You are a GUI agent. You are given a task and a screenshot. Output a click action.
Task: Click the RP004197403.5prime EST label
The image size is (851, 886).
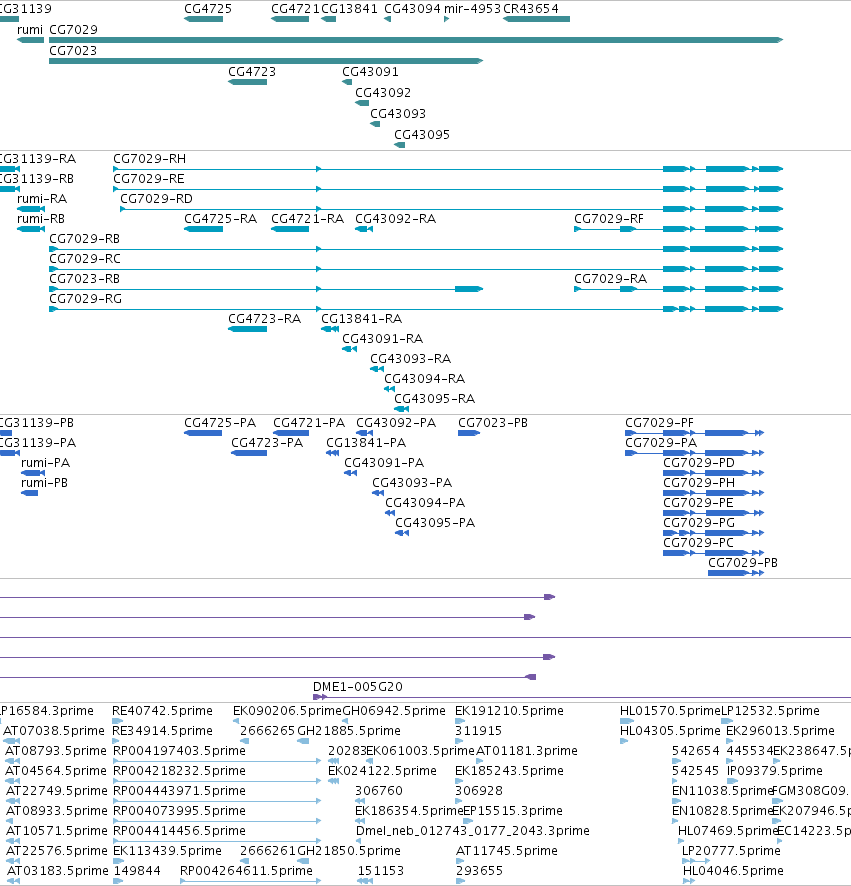[x=180, y=750]
